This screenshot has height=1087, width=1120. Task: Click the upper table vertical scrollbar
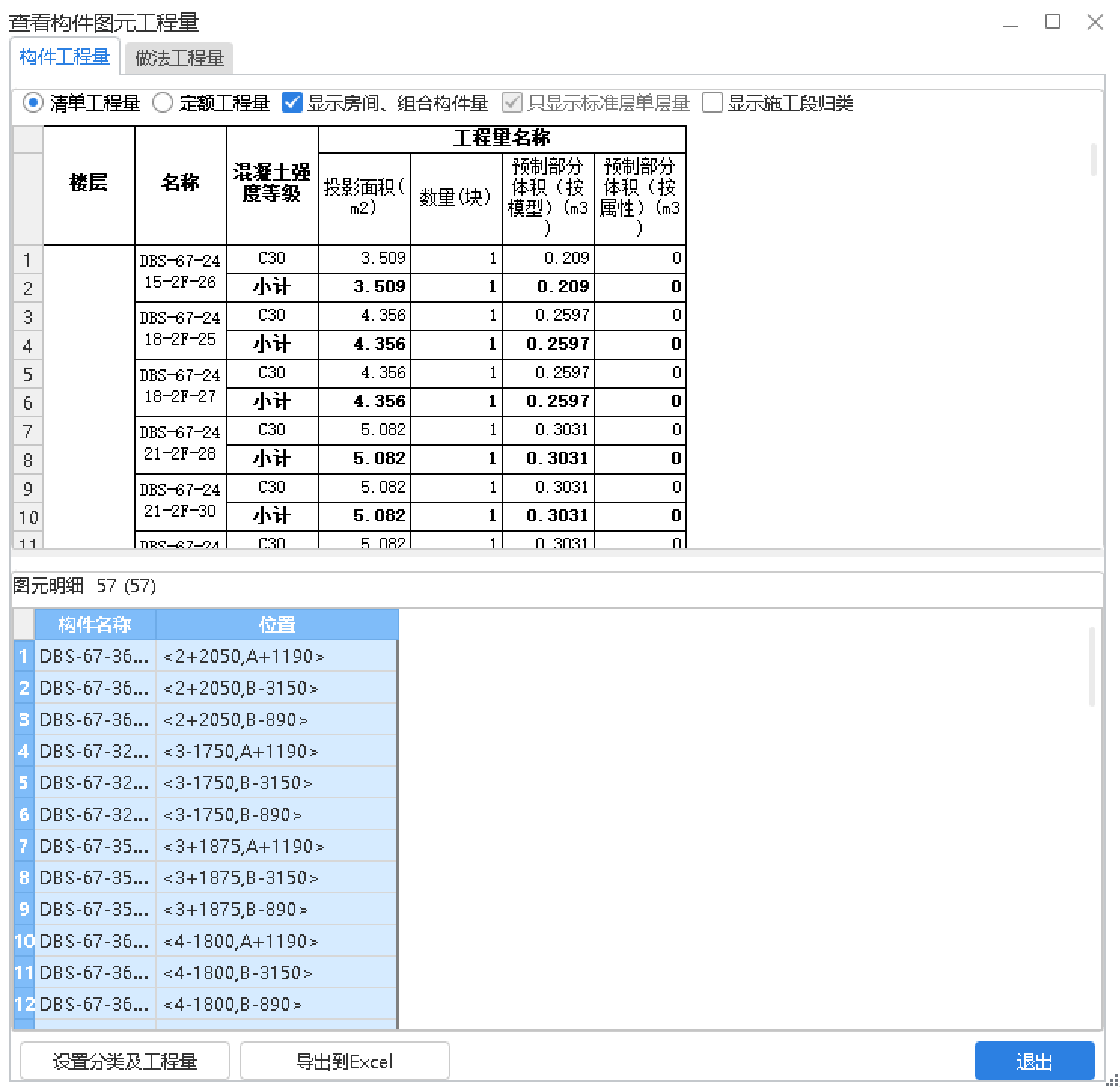pyautogui.click(x=1093, y=160)
